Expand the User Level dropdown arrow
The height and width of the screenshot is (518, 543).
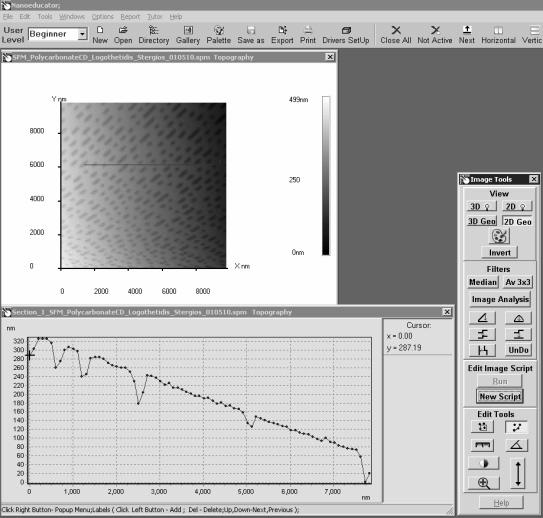click(x=82, y=34)
